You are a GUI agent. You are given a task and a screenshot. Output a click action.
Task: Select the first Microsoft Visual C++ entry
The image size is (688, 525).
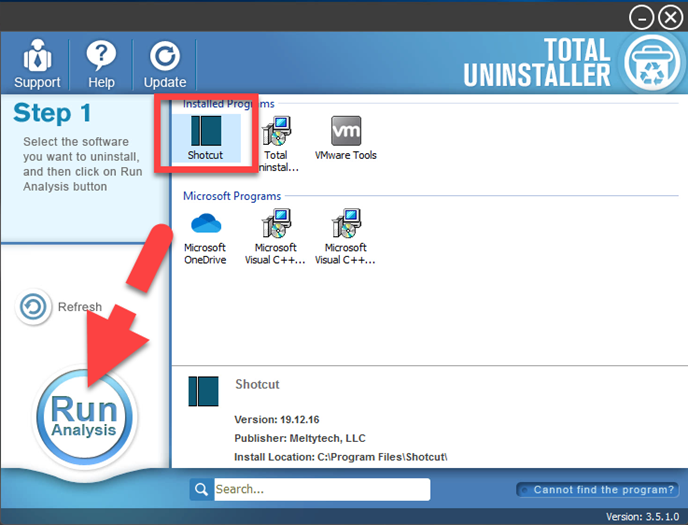click(275, 237)
